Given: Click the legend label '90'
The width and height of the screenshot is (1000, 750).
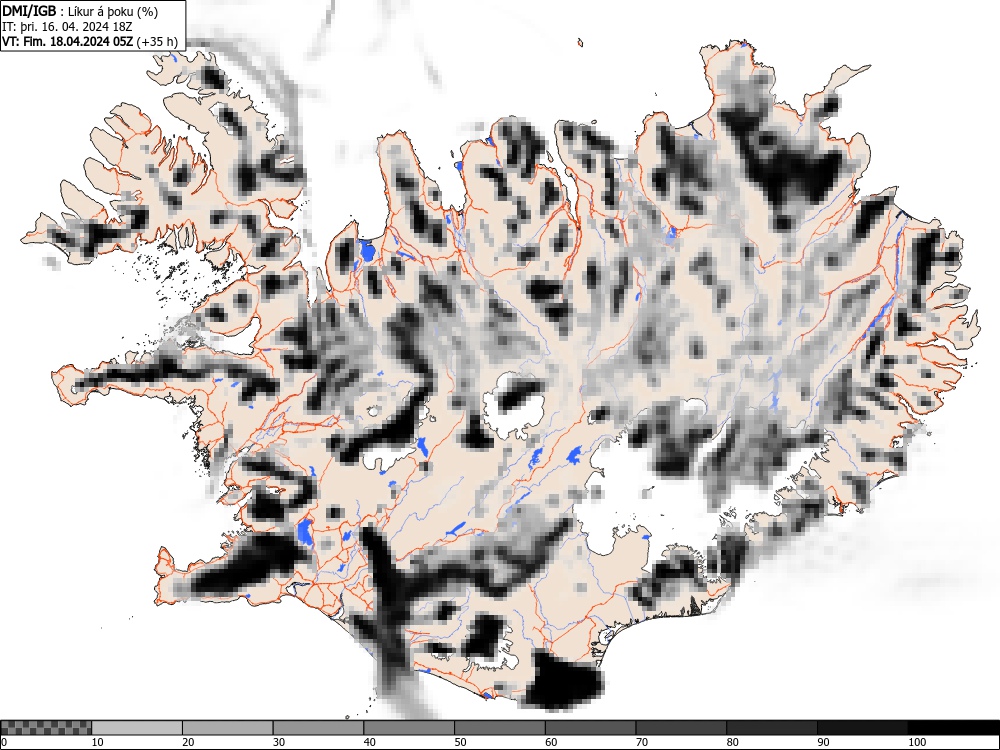Looking at the screenshot, I should pos(822,742).
